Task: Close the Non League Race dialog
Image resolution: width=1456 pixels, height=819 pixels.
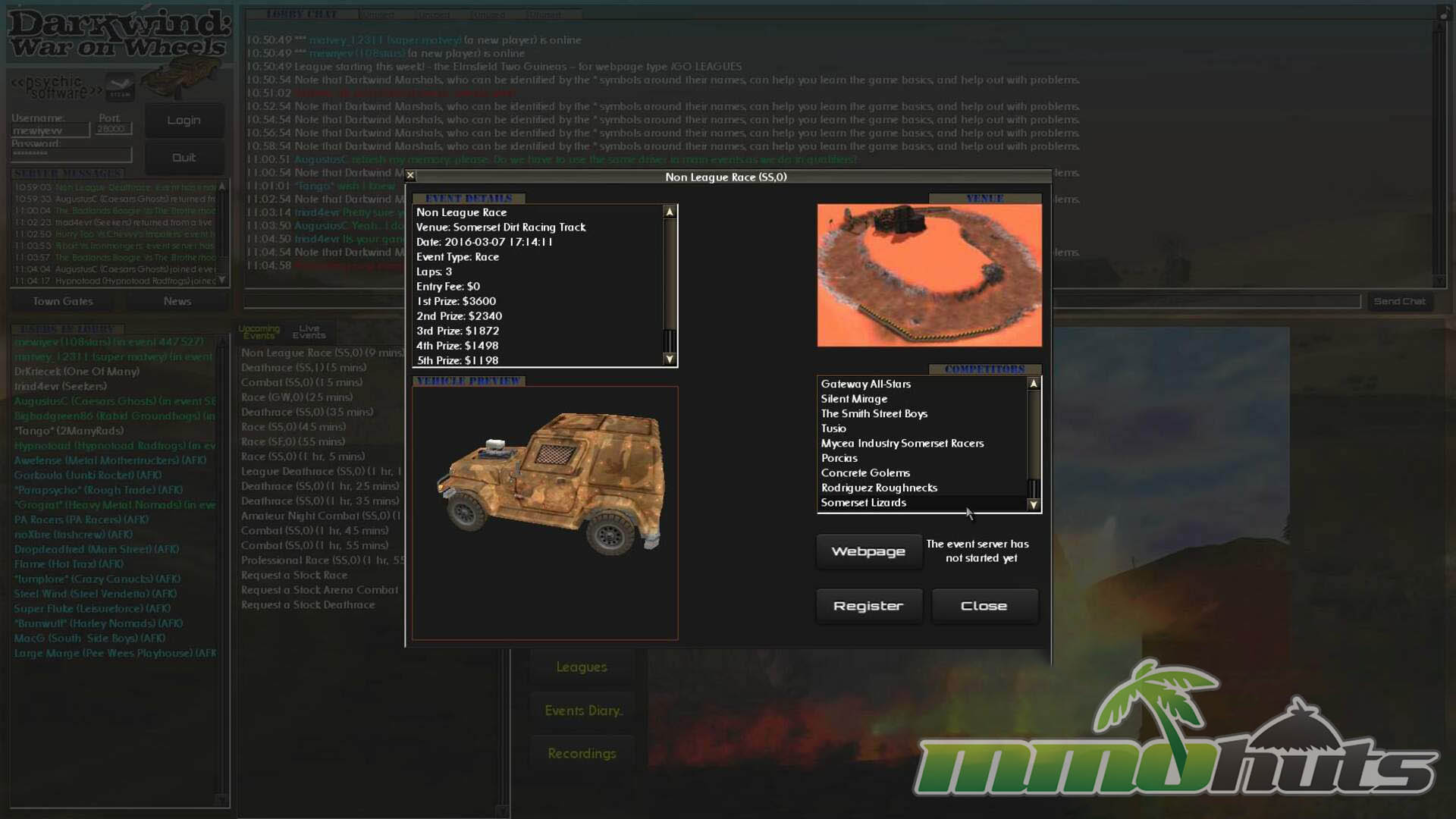Action: pos(410,175)
